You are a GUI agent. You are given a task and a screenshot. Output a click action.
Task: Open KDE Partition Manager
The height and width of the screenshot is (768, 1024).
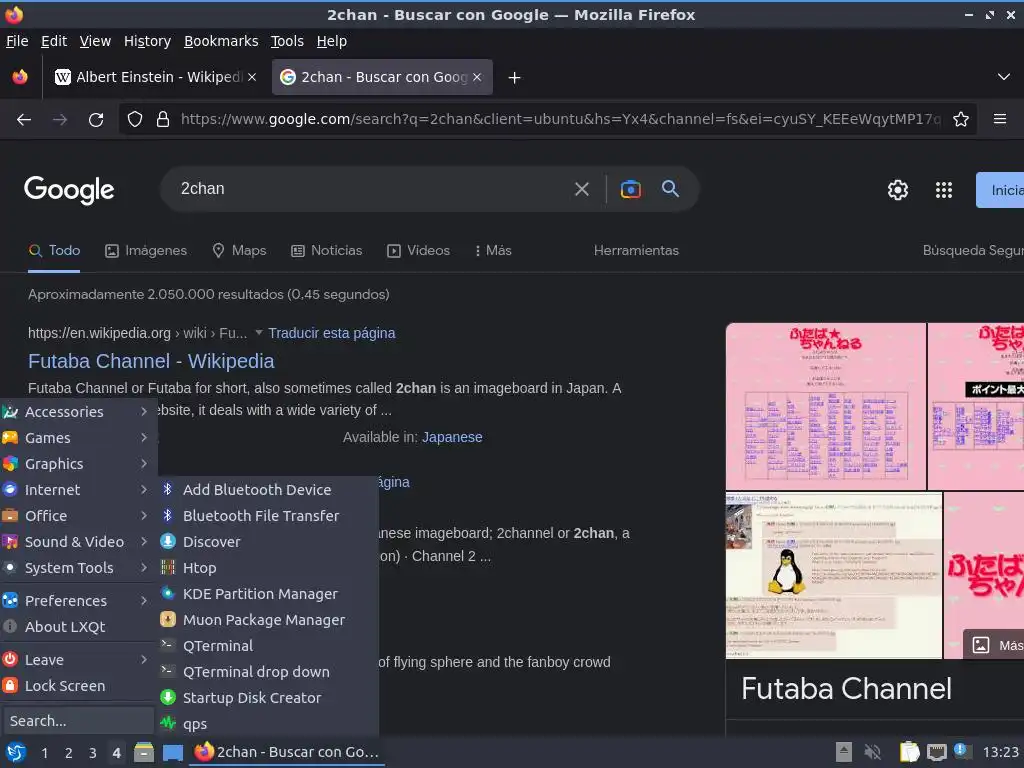pyautogui.click(x=269, y=594)
